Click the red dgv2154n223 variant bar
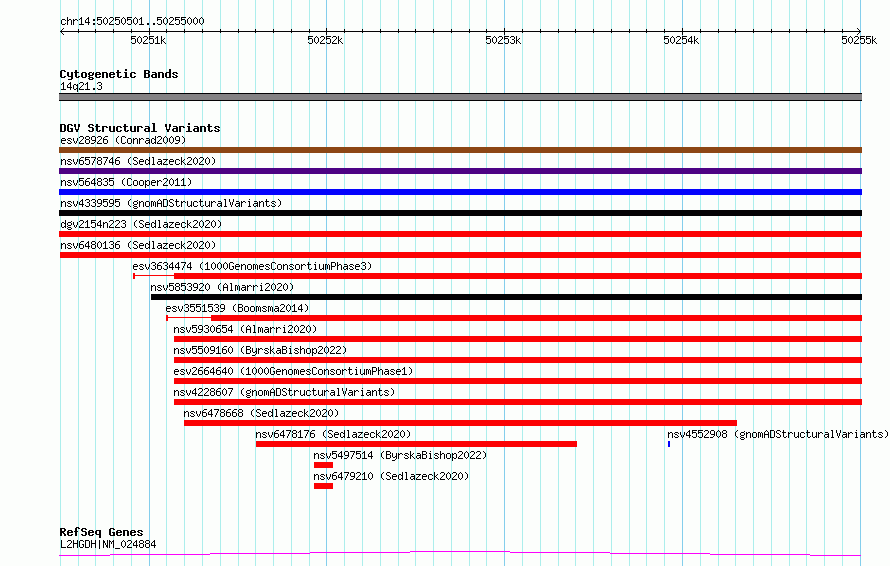 point(460,234)
